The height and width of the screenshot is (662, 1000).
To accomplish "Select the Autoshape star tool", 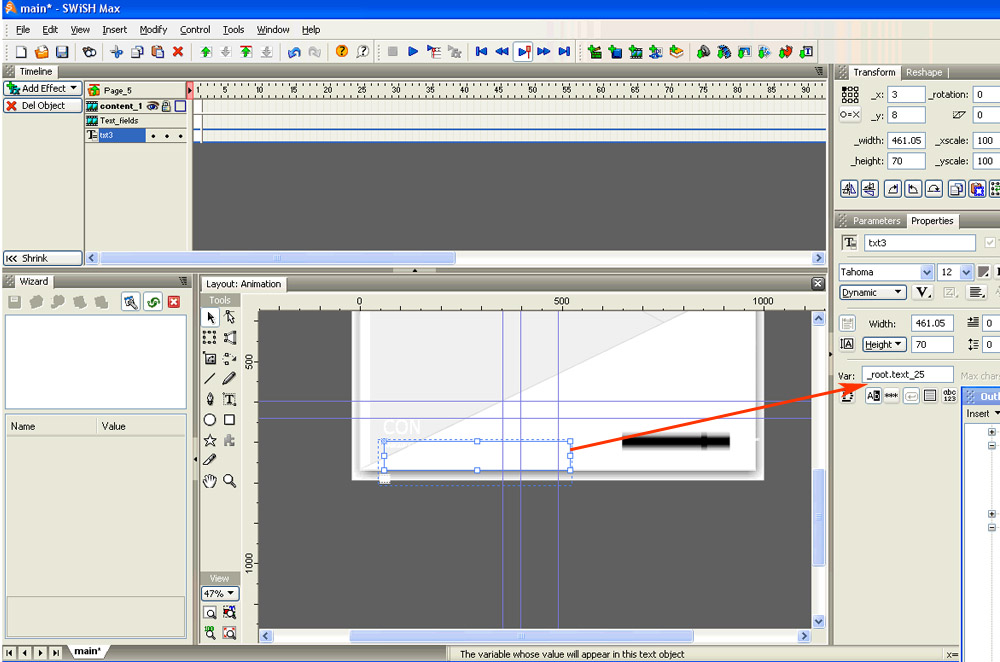I will click(x=210, y=440).
